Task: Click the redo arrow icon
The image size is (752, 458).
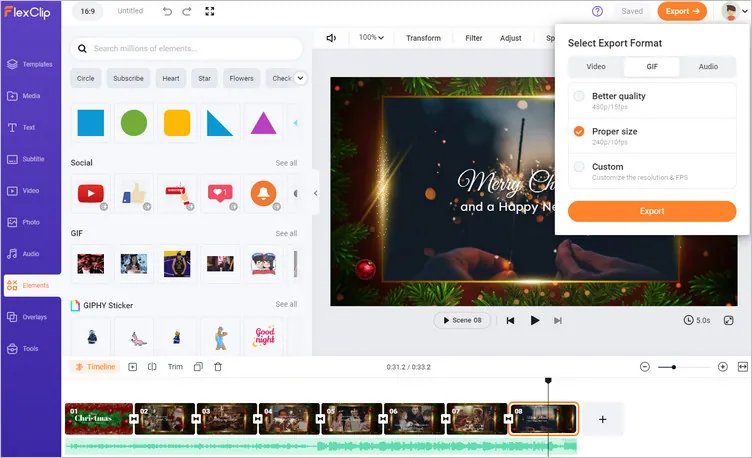Action: pos(187,11)
